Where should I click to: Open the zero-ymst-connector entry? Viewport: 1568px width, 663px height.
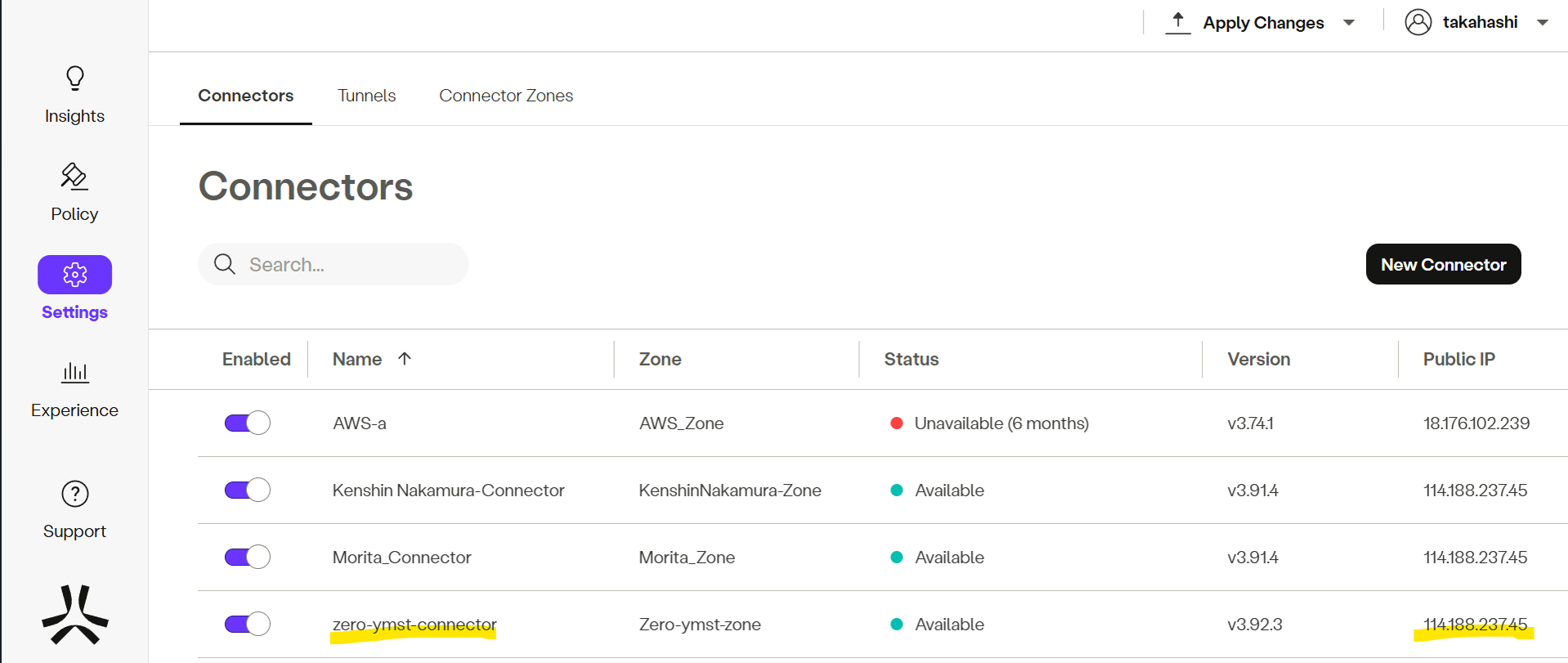click(x=414, y=625)
